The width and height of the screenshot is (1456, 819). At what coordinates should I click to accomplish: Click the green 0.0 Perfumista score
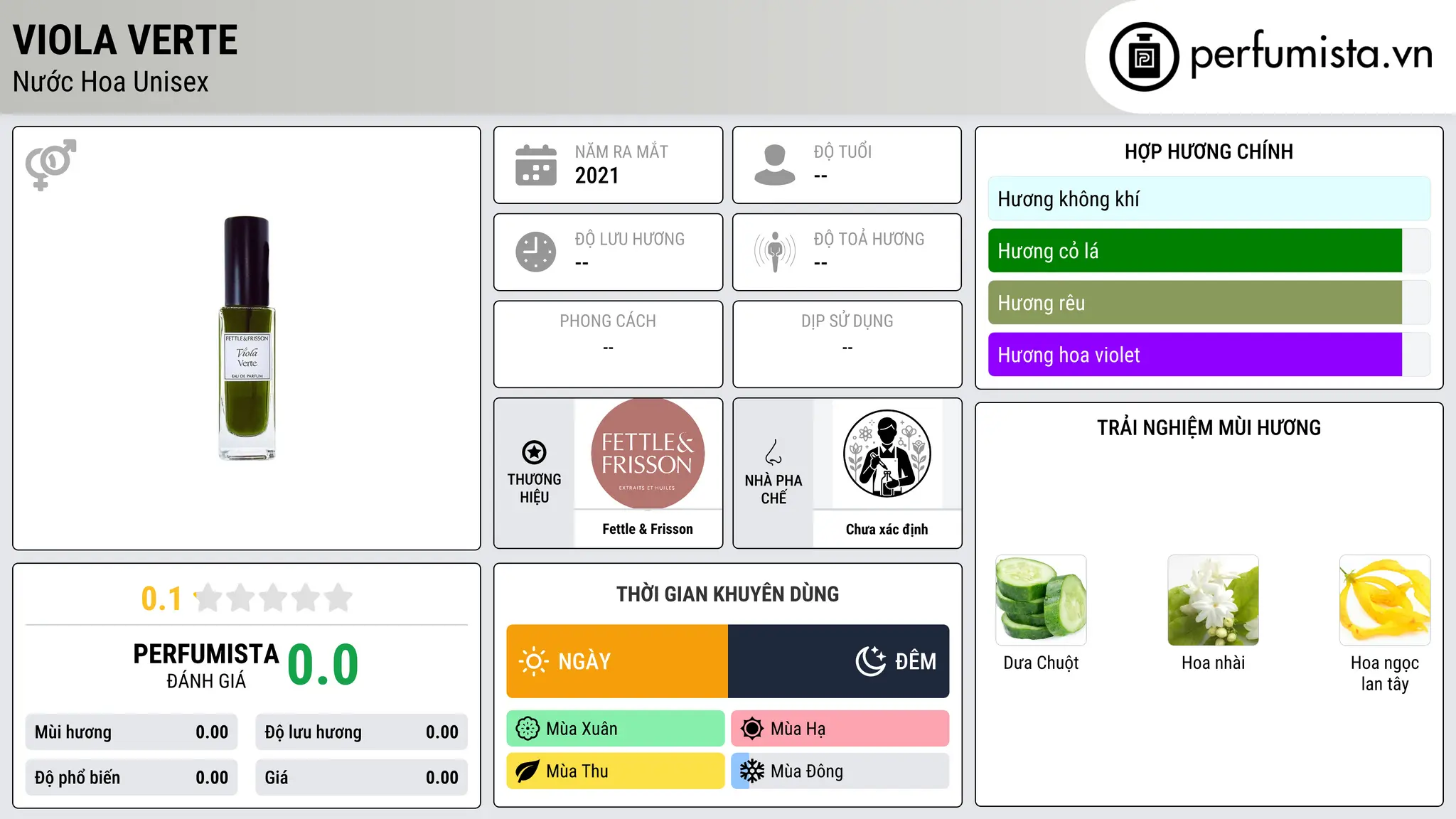point(323,665)
